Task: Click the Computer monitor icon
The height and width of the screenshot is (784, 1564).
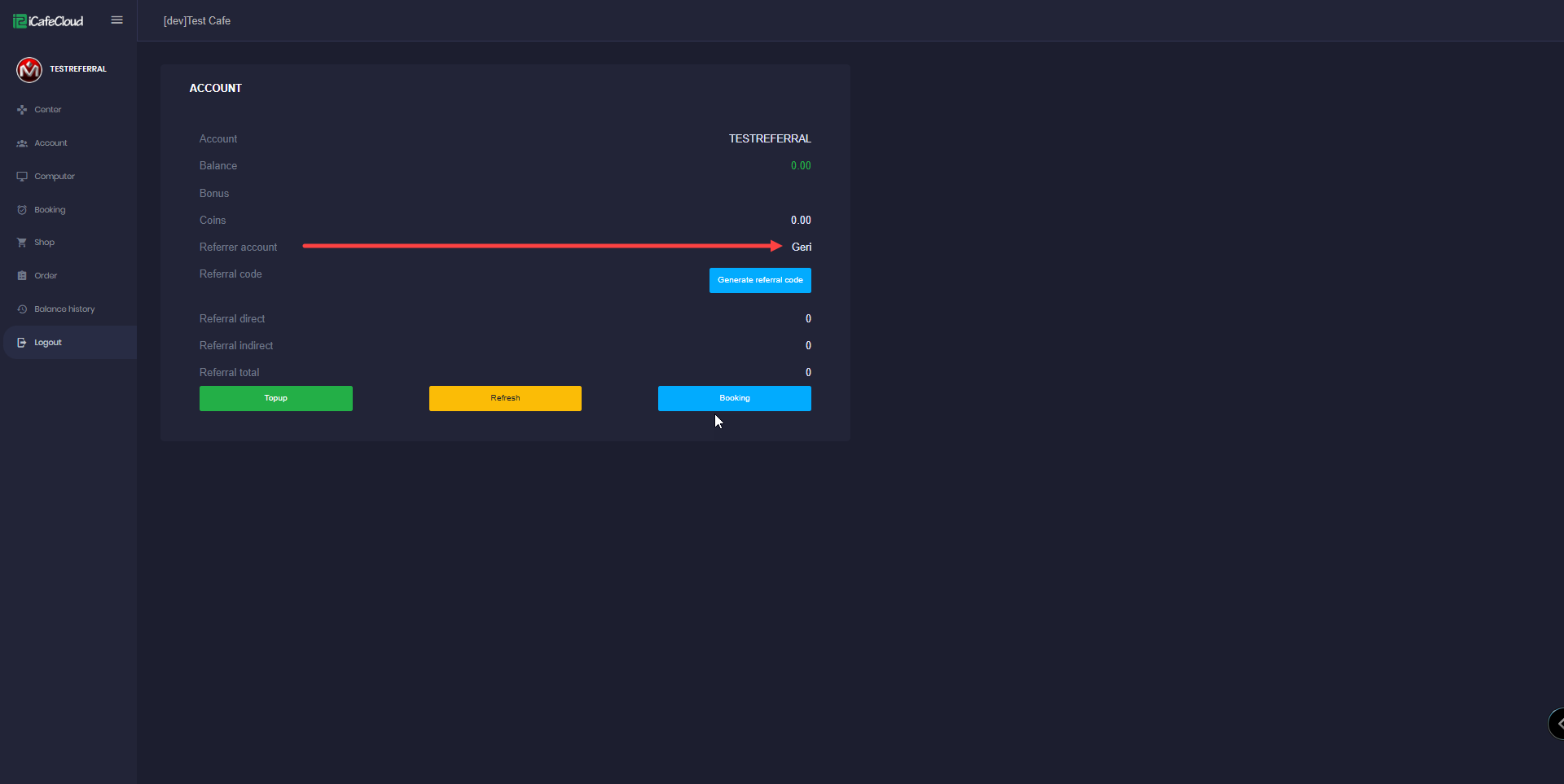Action: [x=22, y=177]
